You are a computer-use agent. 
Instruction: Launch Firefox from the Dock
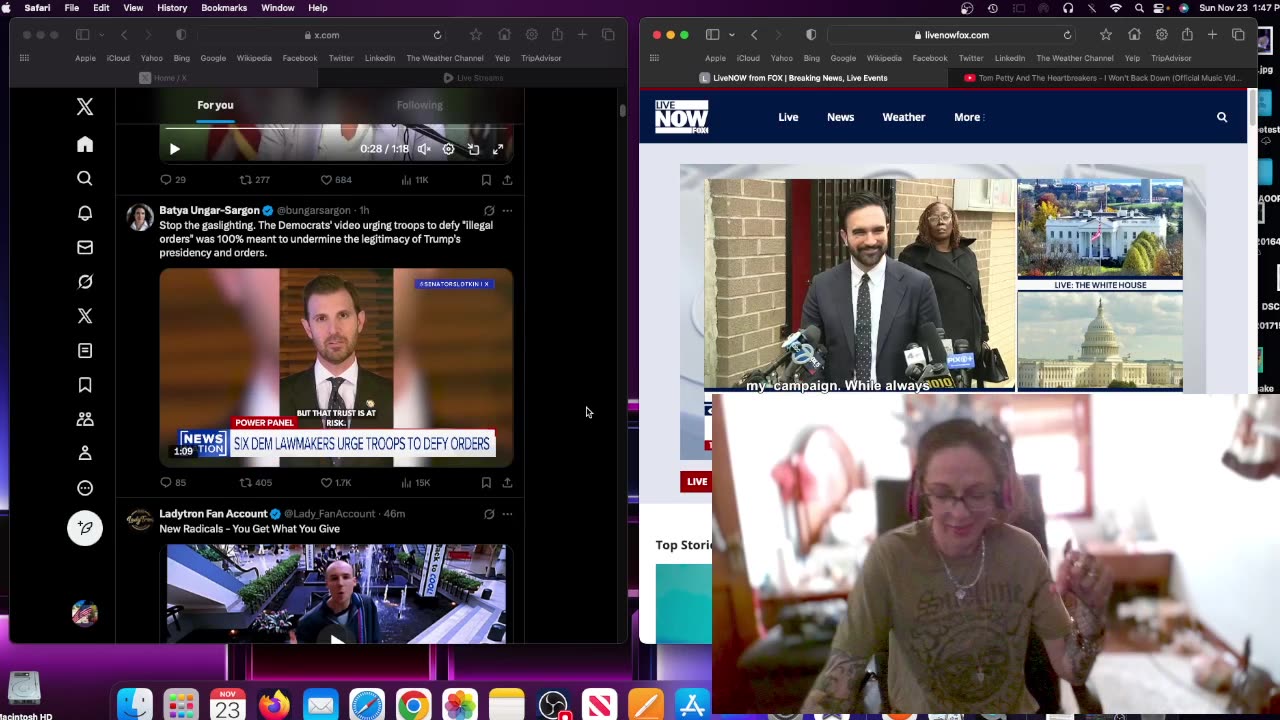273,706
